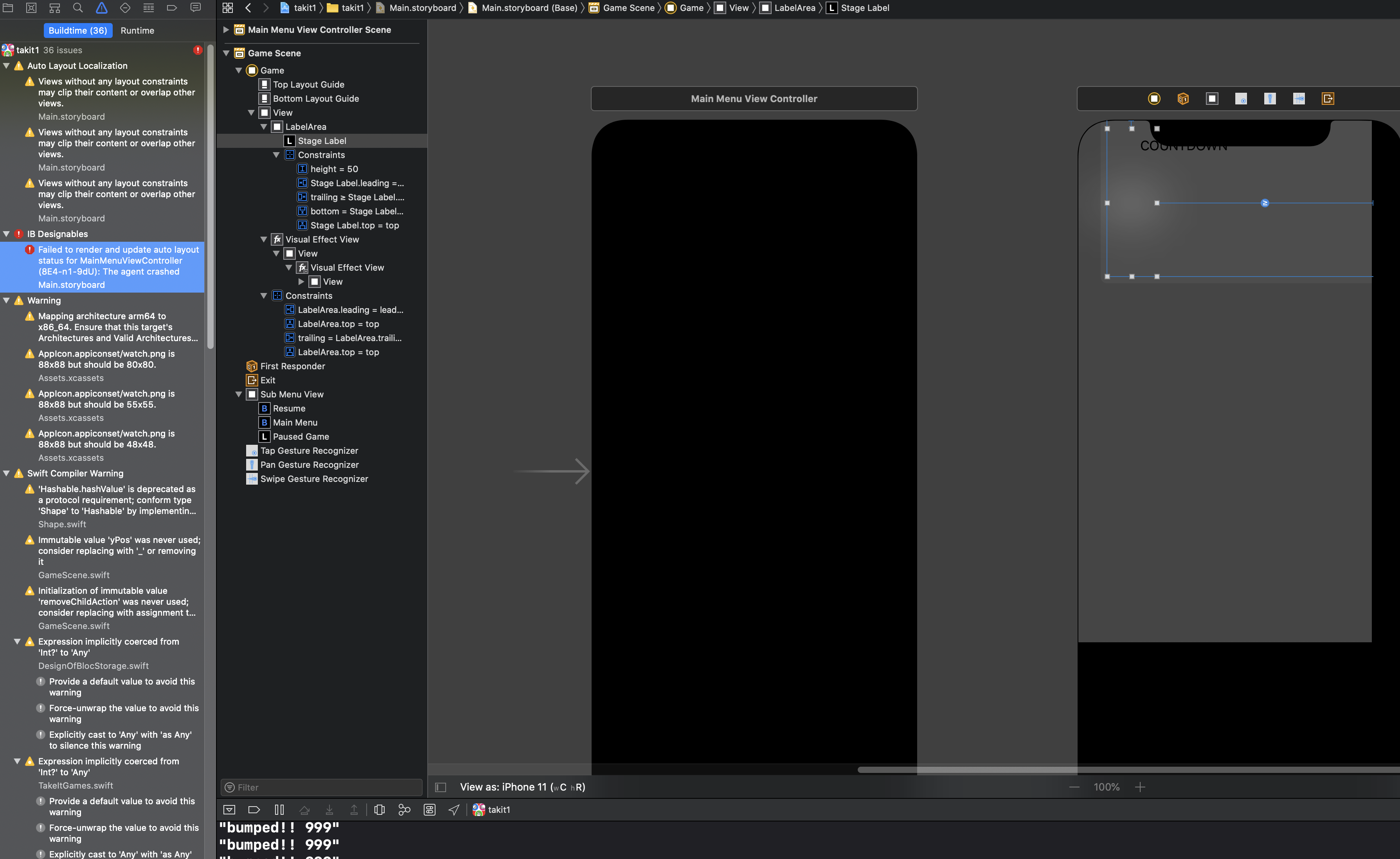Click the Simulate Location arrow icon

click(x=453, y=810)
